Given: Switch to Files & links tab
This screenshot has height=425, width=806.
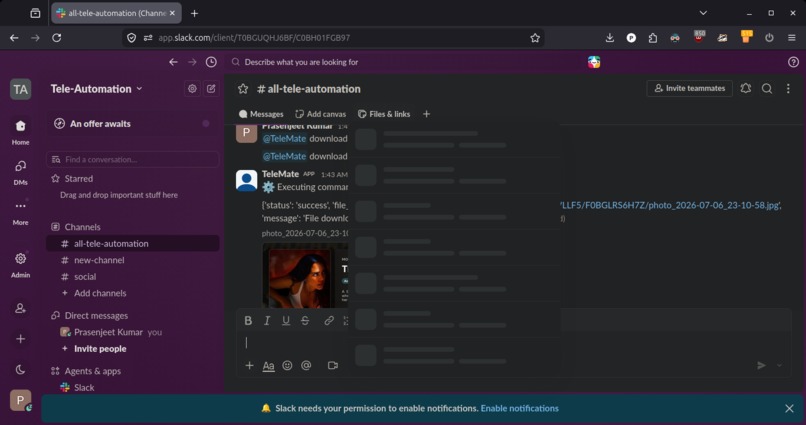Looking at the screenshot, I should pyautogui.click(x=384, y=114).
